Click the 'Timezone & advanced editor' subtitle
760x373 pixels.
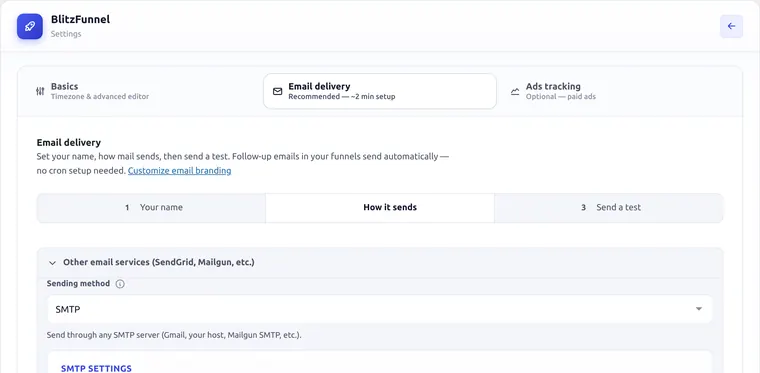pos(100,96)
